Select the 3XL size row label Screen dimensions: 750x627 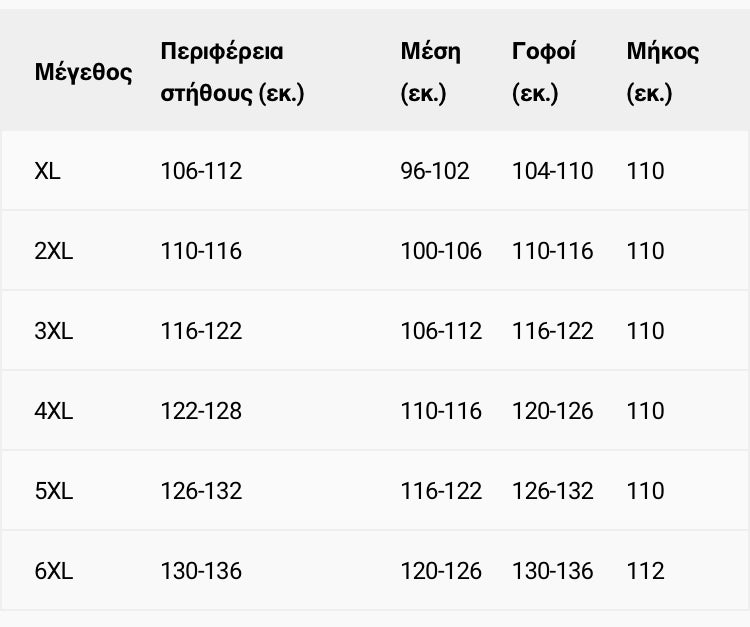pos(53,331)
